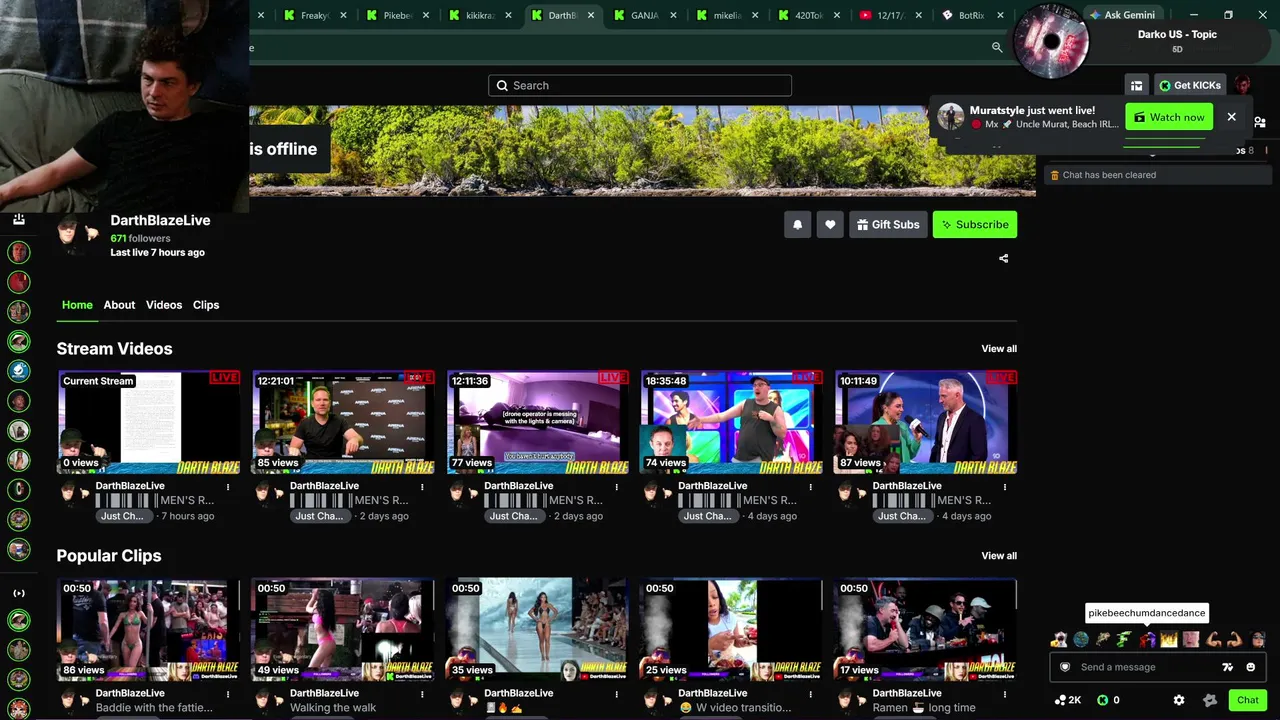Screen dimensions: 1280x720
Task: Open the share icon below Subscribe
Action: click(x=1003, y=258)
